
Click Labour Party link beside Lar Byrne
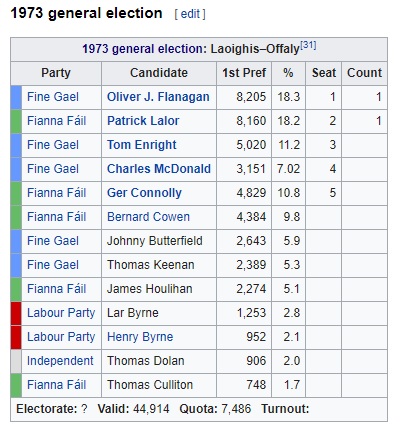click(61, 313)
